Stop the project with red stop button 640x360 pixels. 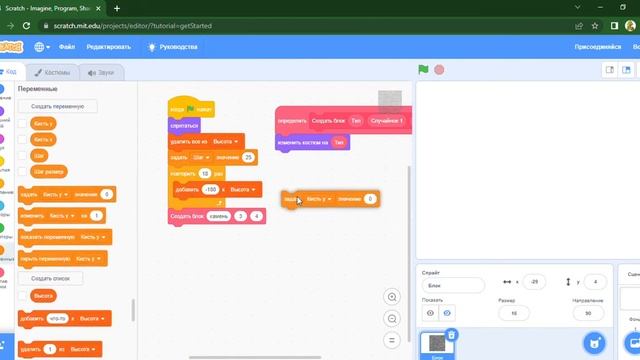439,70
